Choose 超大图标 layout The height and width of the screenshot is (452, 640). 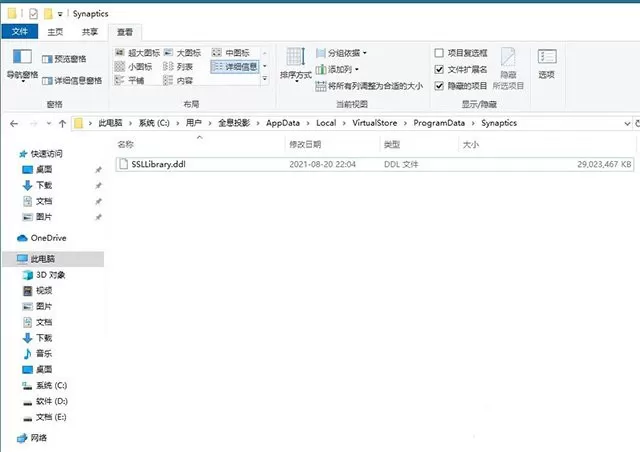pos(137,53)
